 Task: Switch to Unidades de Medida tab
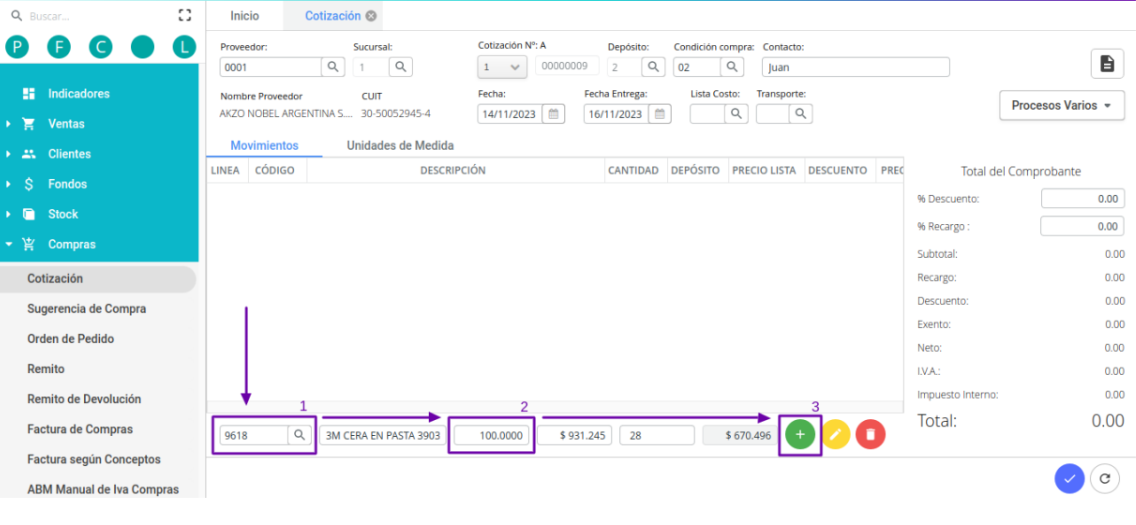pyautogui.click(x=400, y=146)
